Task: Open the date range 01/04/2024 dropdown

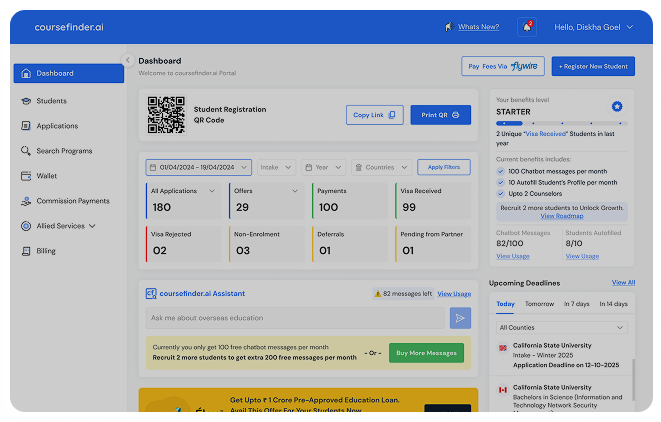Action: pyautogui.click(x=199, y=167)
